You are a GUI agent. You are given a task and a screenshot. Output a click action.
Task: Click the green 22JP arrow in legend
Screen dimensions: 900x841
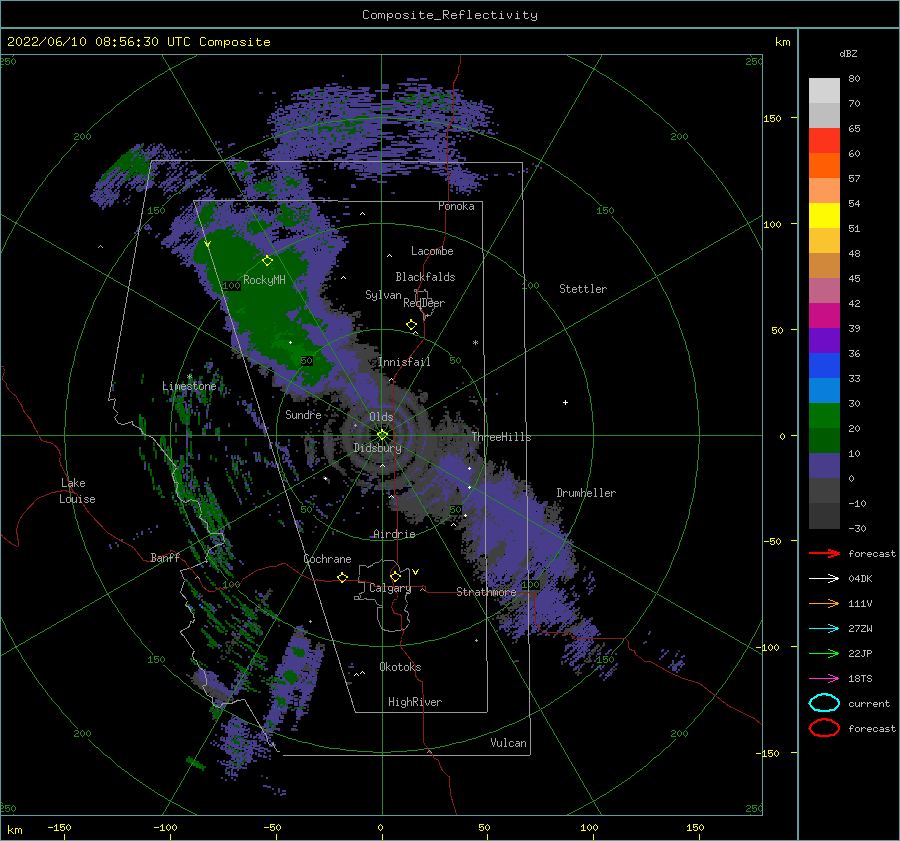point(824,653)
